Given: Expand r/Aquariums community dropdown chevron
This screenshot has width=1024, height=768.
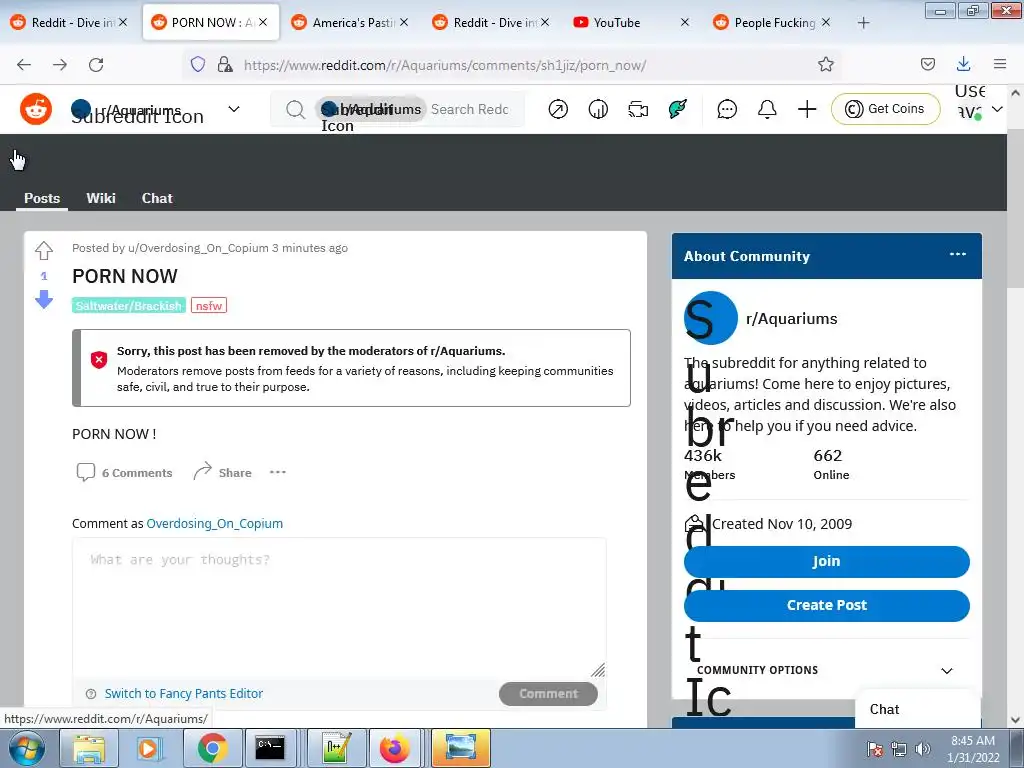Looking at the screenshot, I should tap(233, 109).
